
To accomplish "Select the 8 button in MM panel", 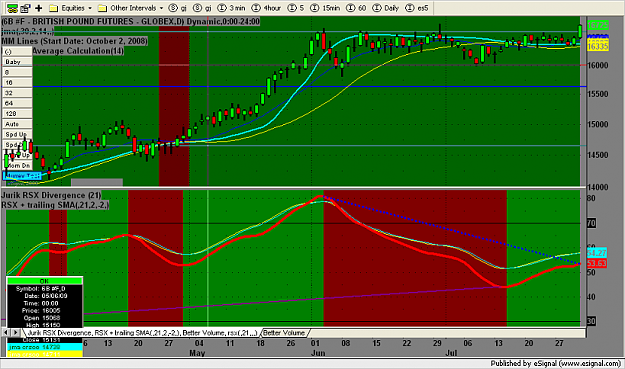I will click(x=17, y=72).
